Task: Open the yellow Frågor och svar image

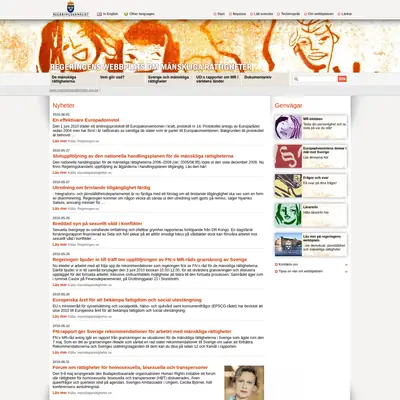Action: coord(288,186)
